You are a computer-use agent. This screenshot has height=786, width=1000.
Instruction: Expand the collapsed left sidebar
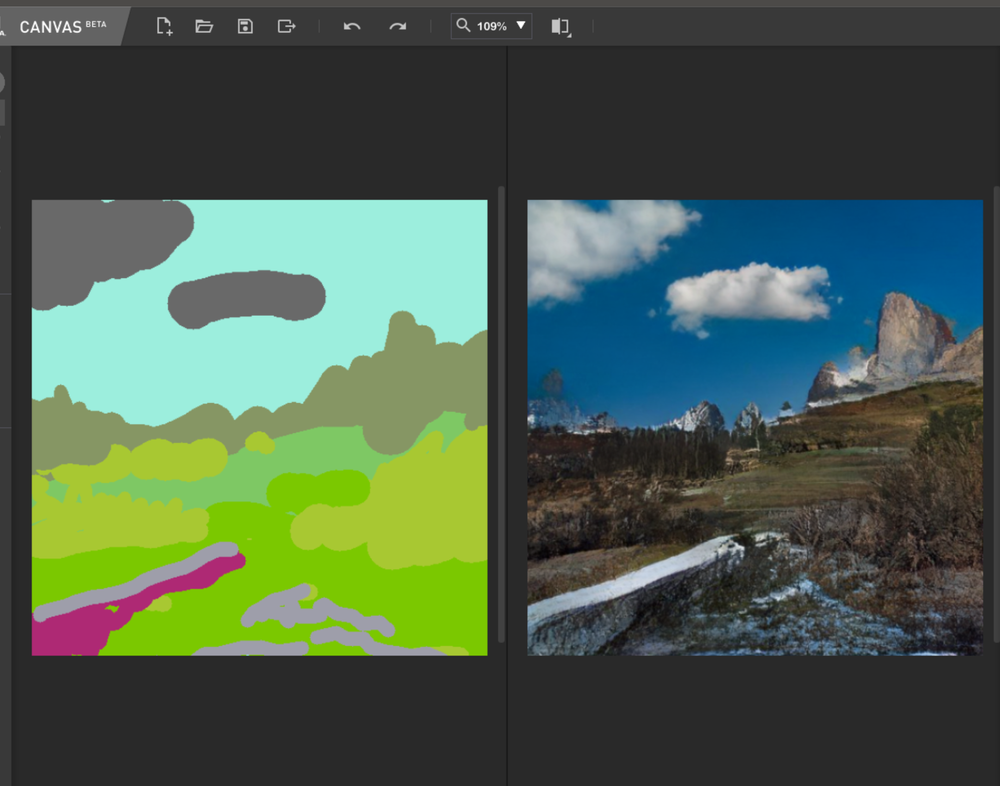[x=5, y=110]
